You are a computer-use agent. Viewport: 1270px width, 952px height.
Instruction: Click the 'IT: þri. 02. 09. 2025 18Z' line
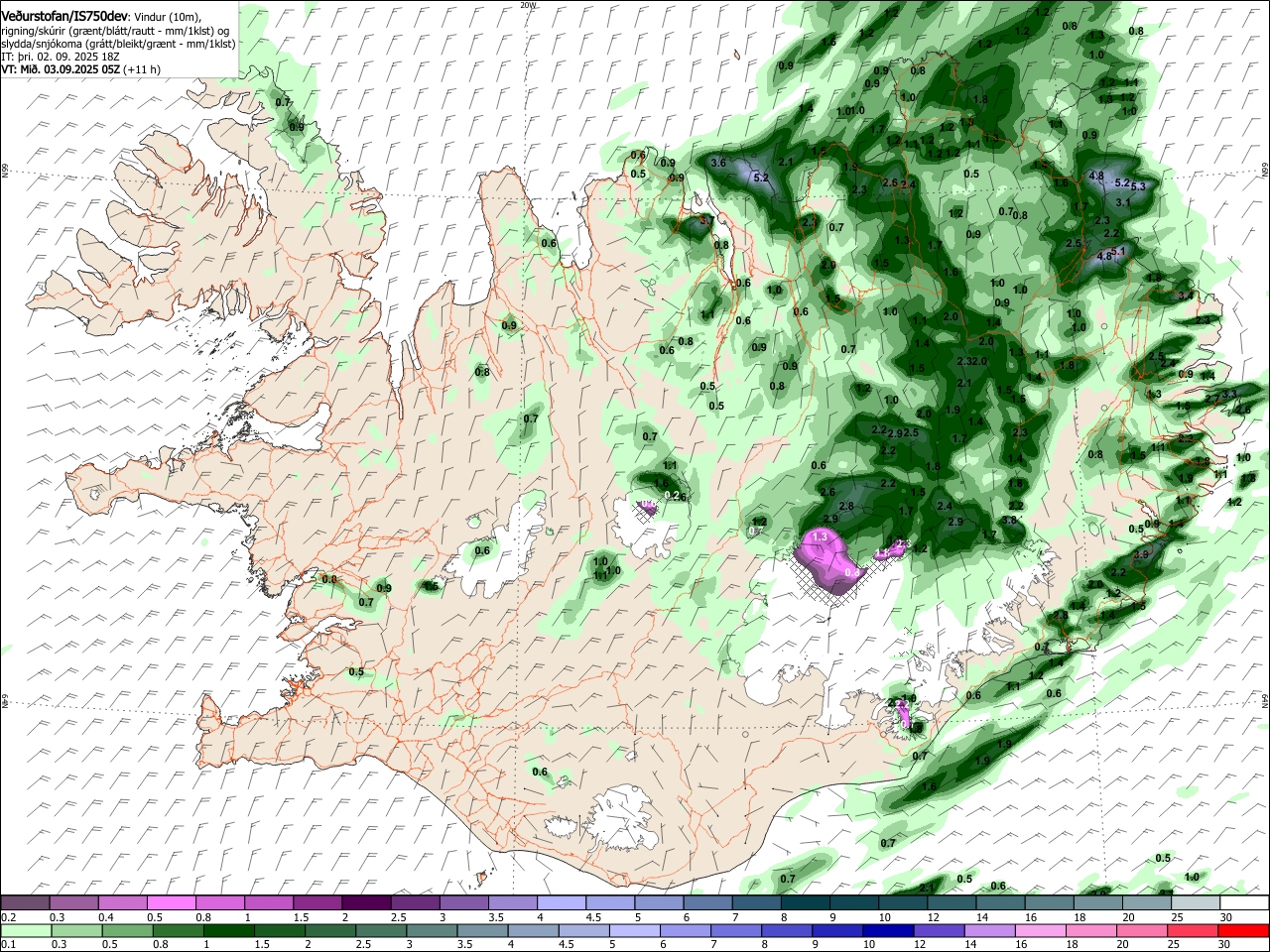[60, 57]
